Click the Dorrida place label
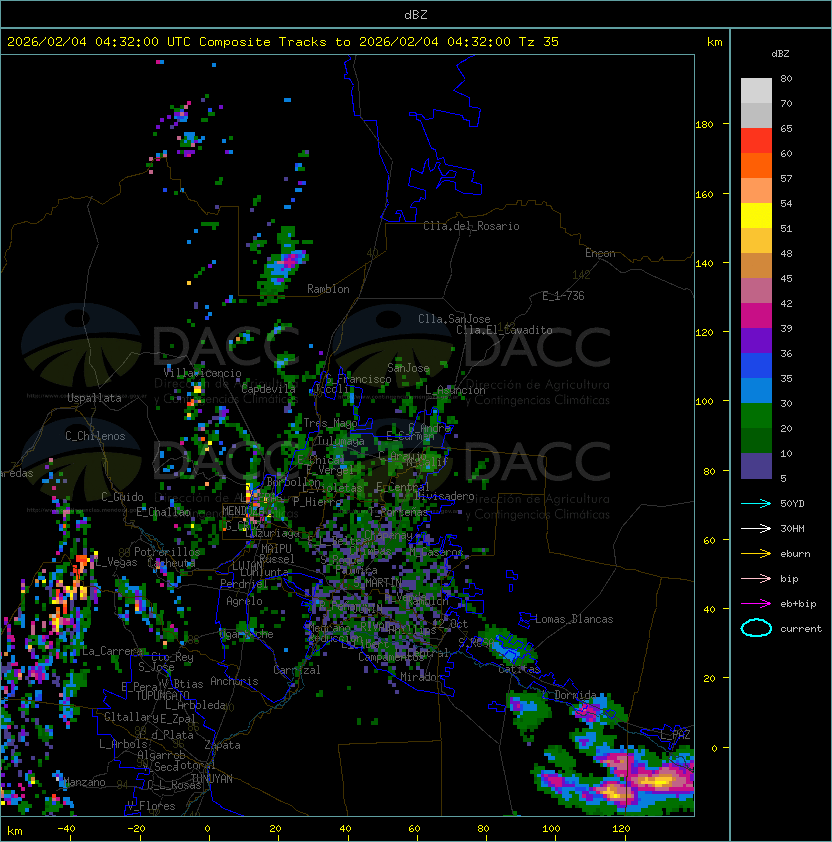832x842 pixels. tap(575, 695)
